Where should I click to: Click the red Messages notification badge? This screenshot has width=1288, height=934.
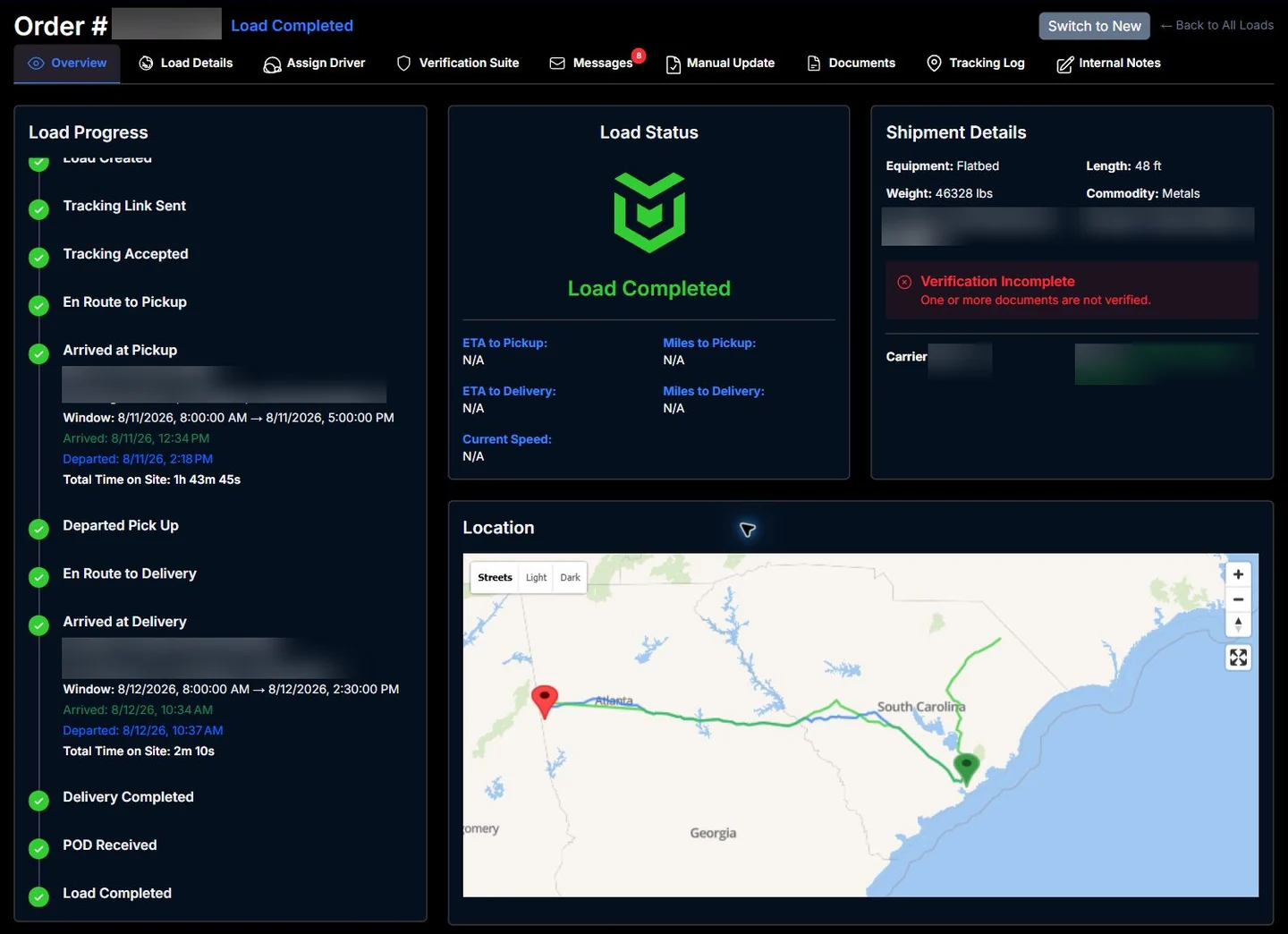point(639,55)
